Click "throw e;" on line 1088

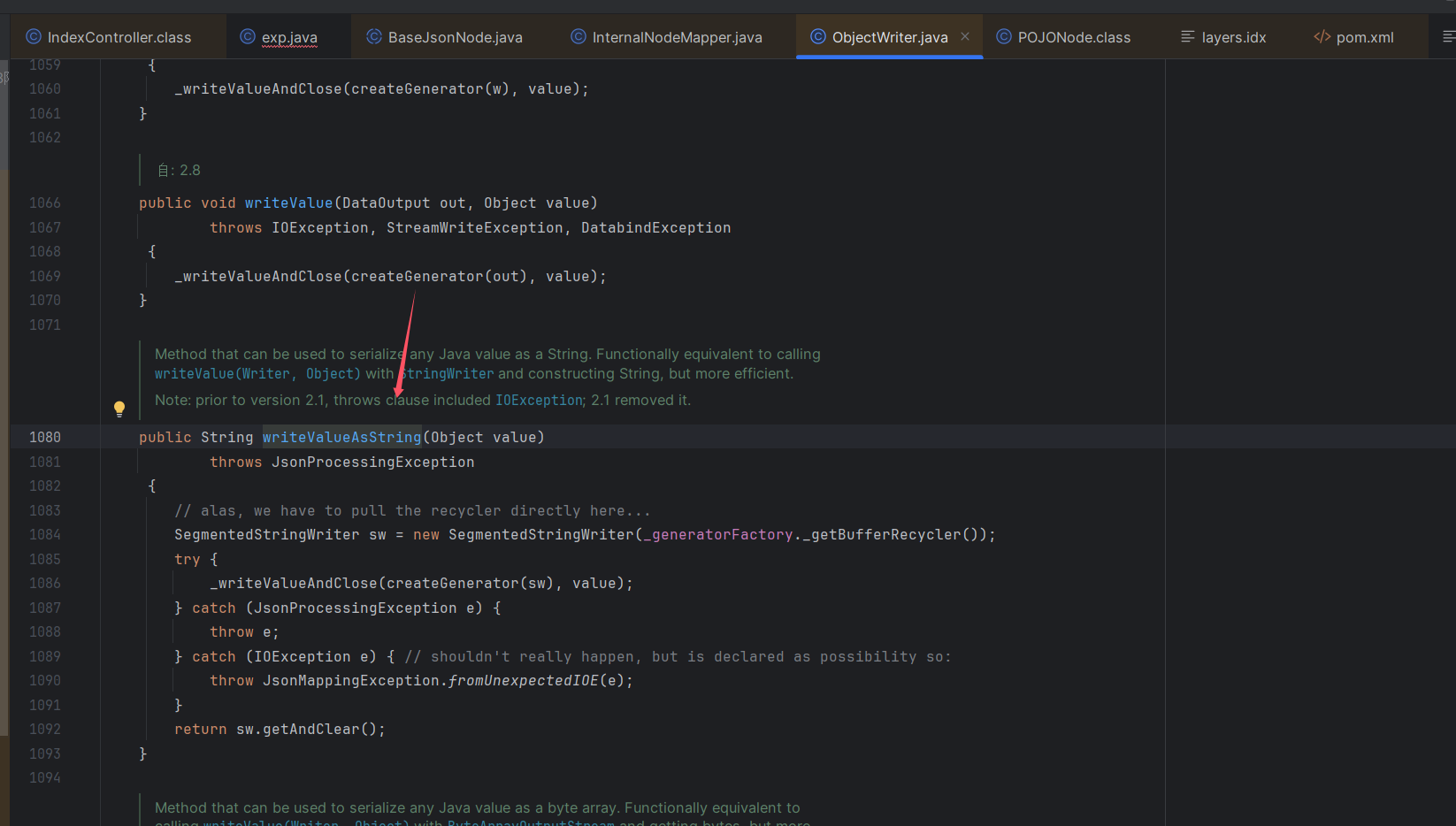(x=245, y=631)
